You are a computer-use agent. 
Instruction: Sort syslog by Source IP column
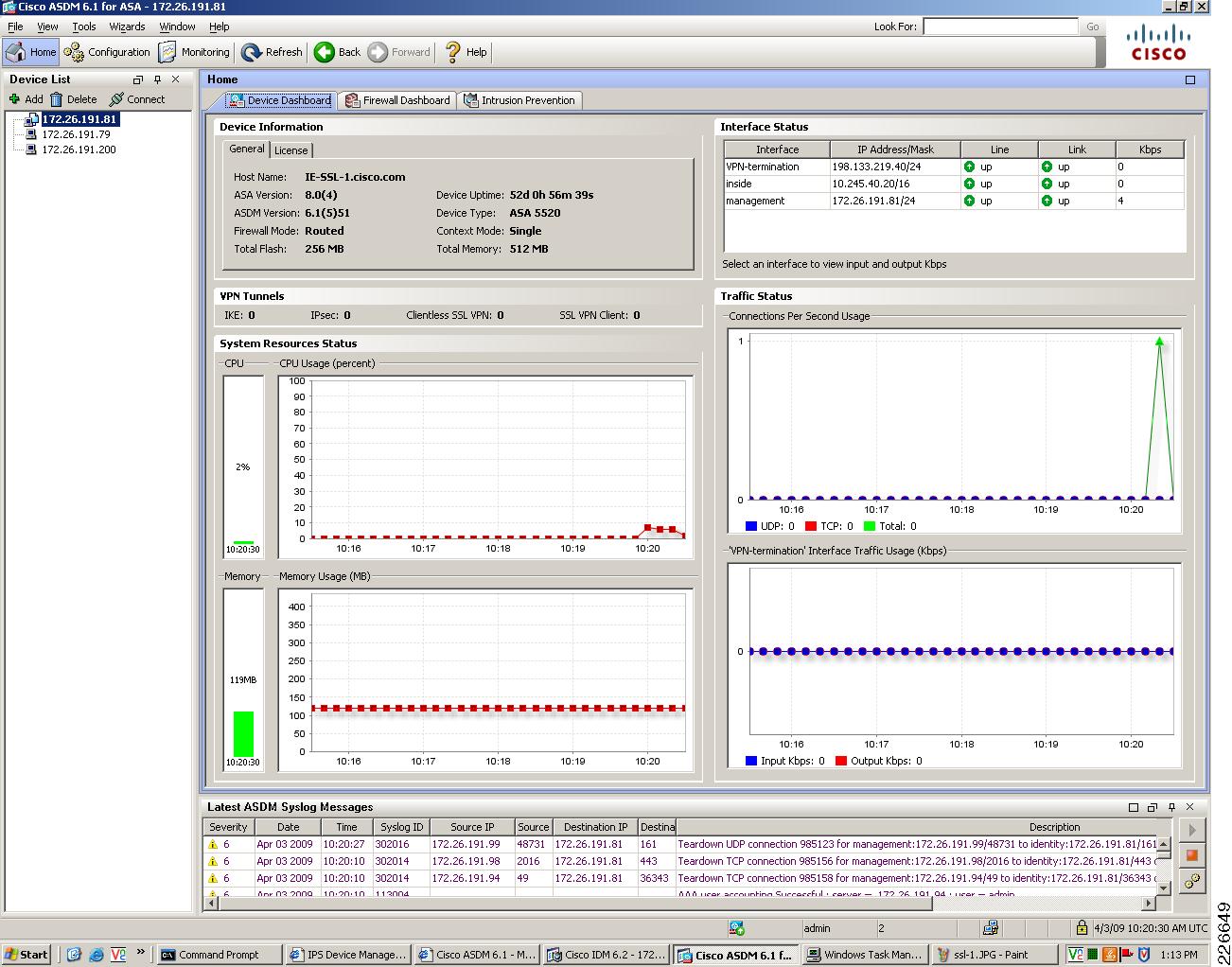click(471, 827)
